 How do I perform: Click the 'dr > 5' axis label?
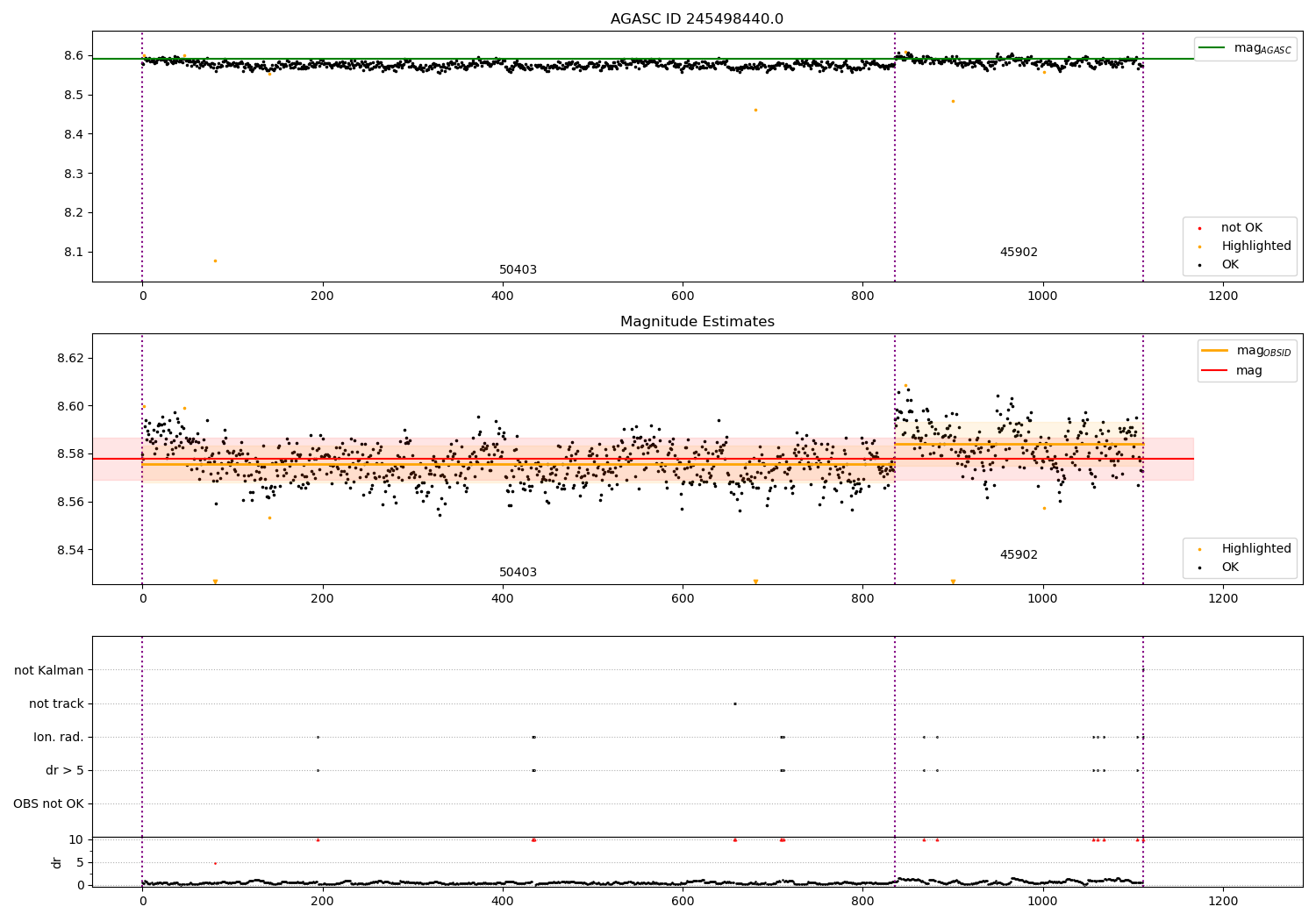(x=65, y=771)
